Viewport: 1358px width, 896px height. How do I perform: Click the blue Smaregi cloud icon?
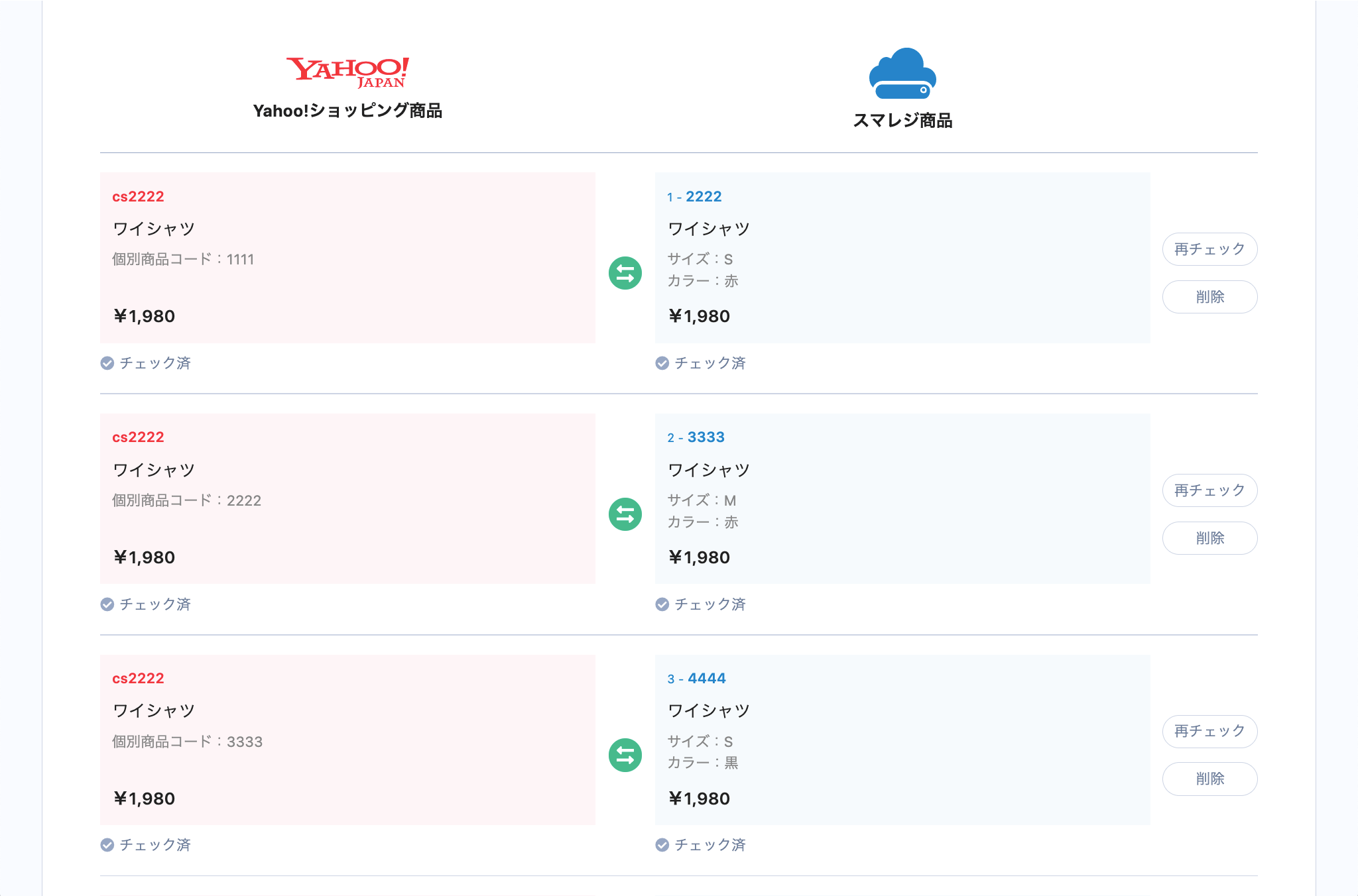[x=902, y=74]
